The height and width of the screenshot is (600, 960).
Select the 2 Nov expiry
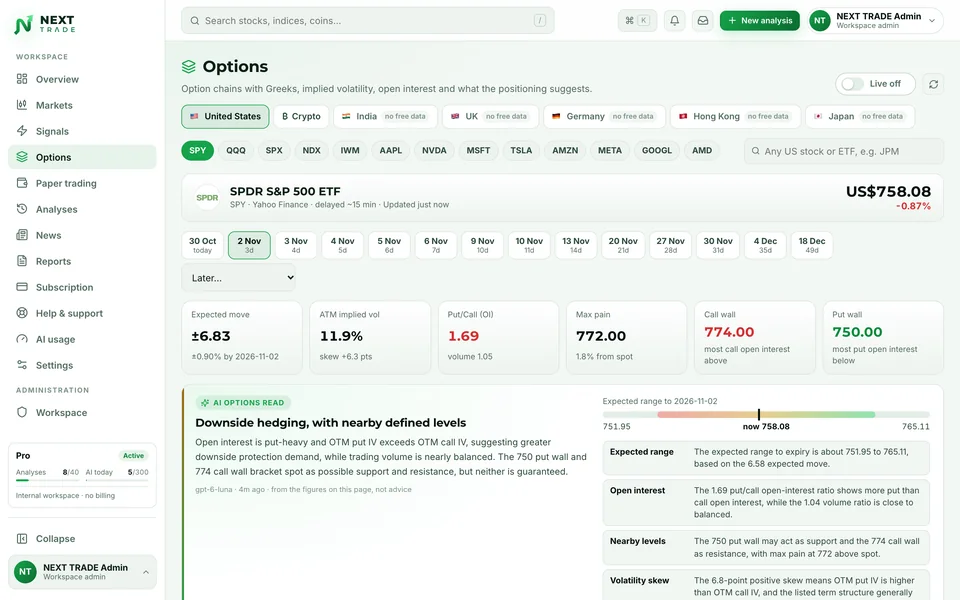[x=249, y=245]
